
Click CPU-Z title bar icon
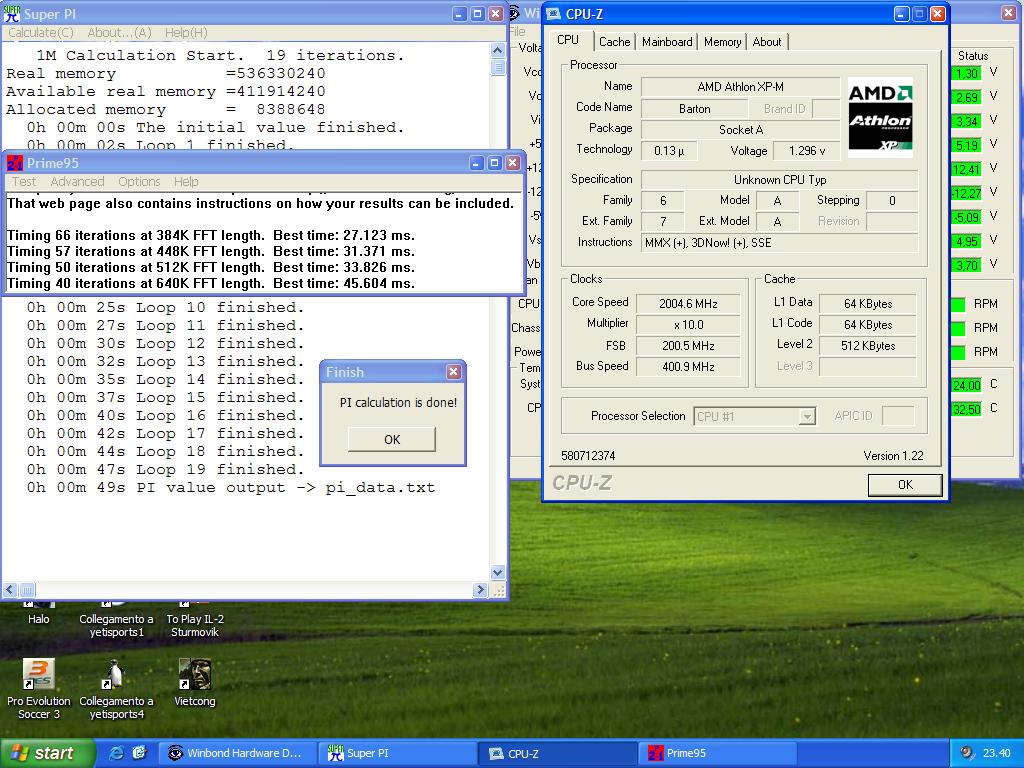click(553, 14)
